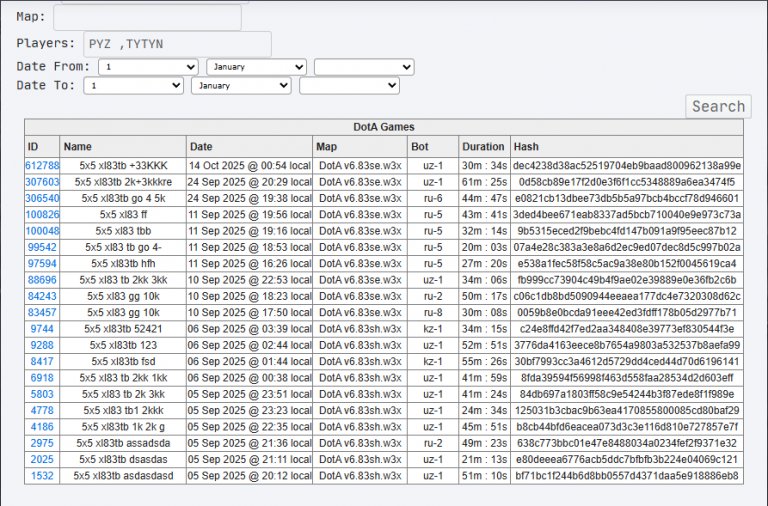The height and width of the screenshot is (506, 768).
Task: Open the Date From day dropdown
Action: click(x=148, y=67)
